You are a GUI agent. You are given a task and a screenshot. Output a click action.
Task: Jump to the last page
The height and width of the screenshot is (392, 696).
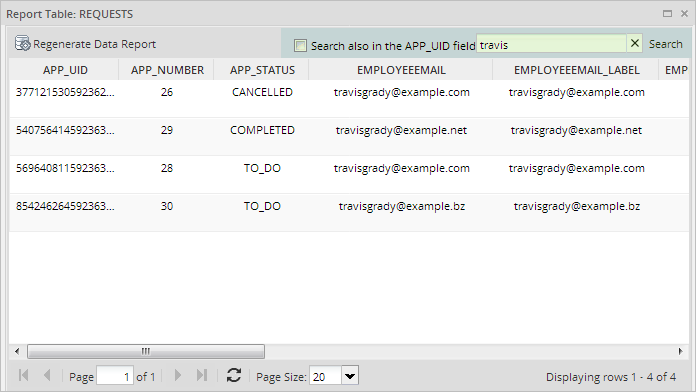pyautogui.click(x=202, y=376)
